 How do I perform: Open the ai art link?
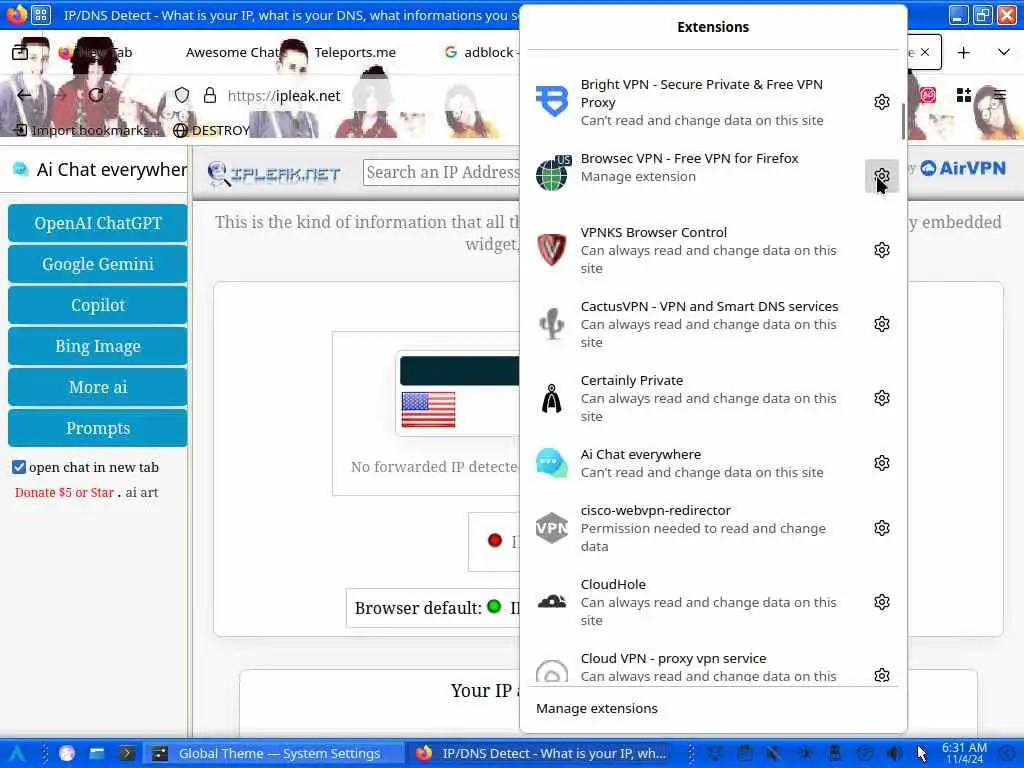click(142, 492)
